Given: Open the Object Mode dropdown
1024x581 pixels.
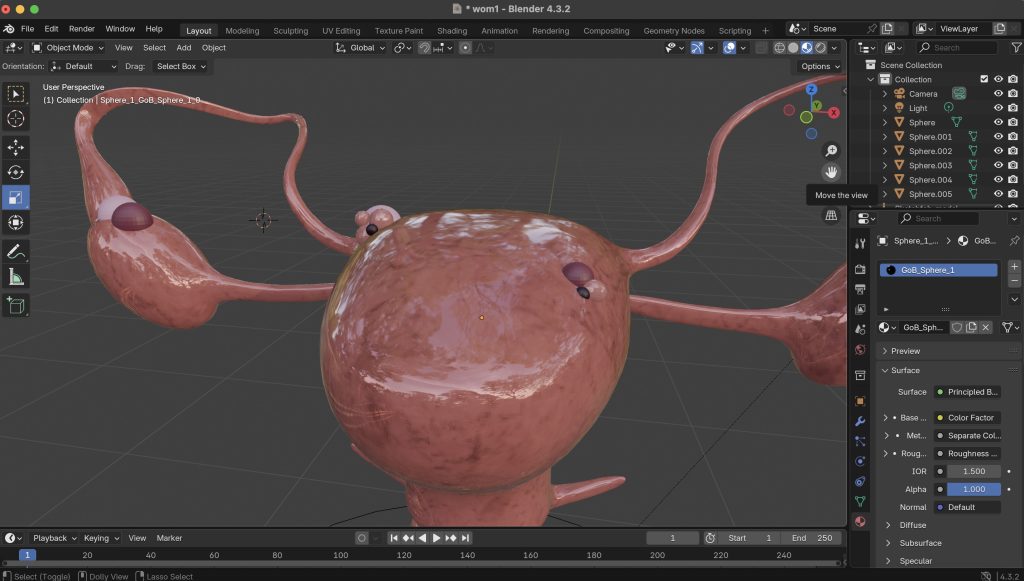Looking at the screenshot, I should pos(68,47).
